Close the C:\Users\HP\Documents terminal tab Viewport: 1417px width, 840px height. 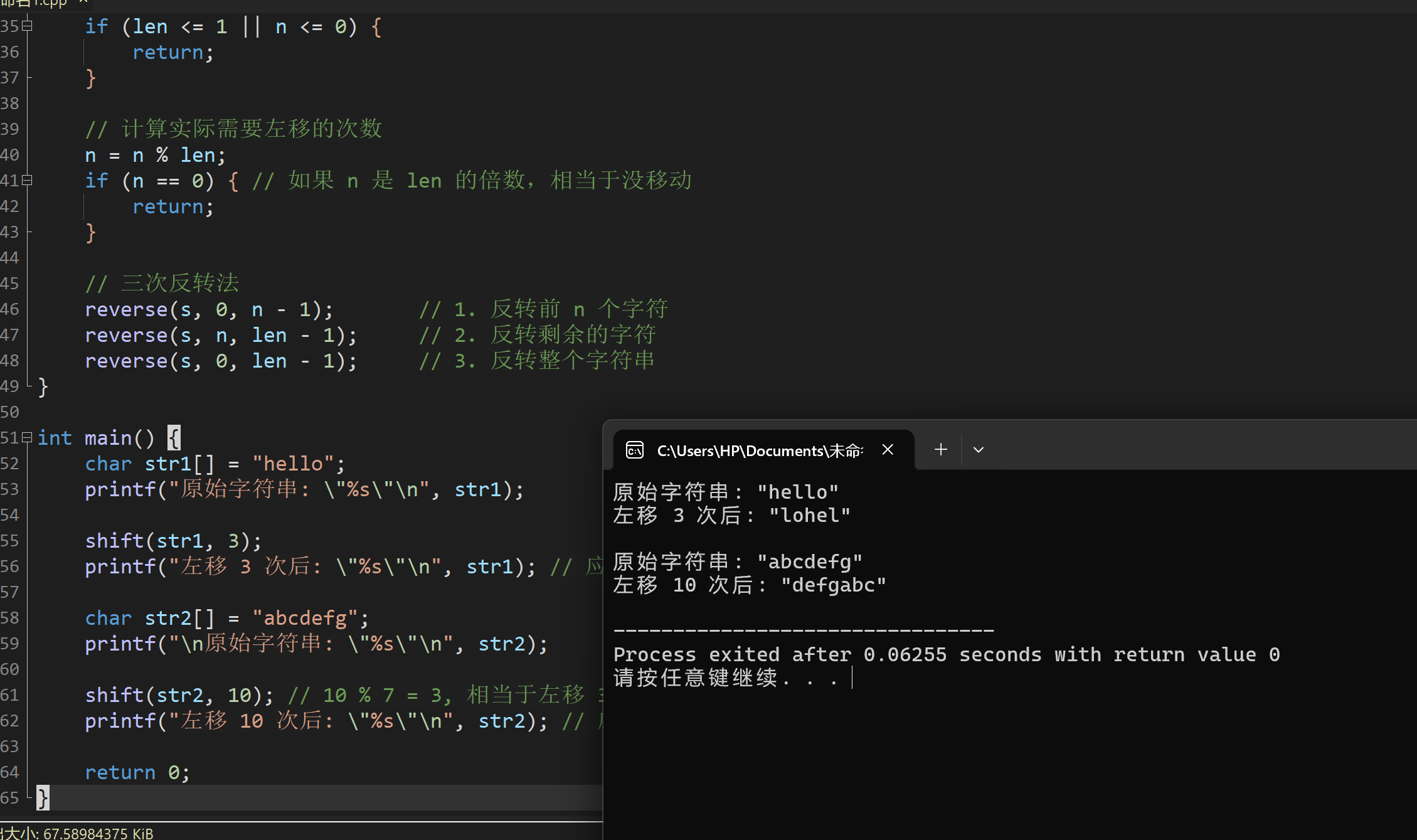tap(888, 450)
